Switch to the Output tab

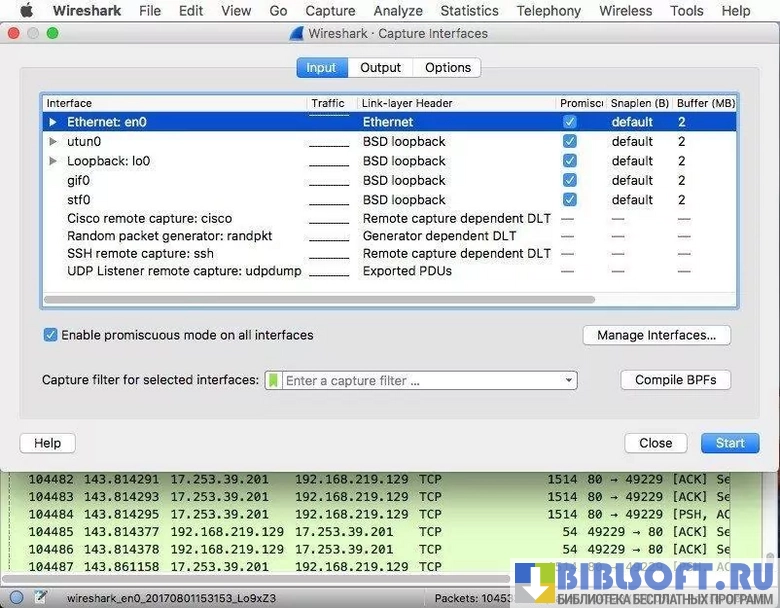(380, 68)
